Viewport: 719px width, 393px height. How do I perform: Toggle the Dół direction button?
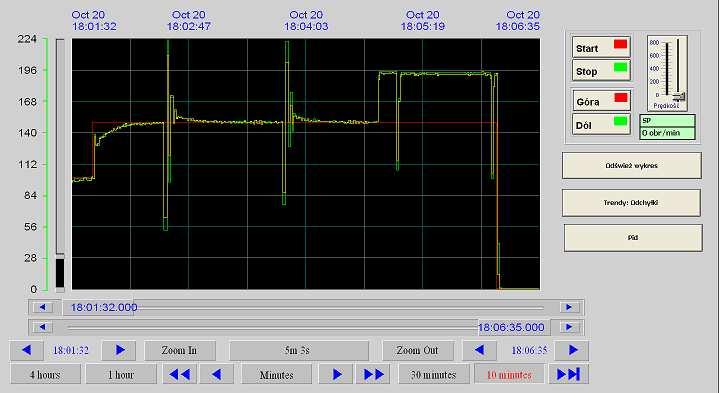601,124
